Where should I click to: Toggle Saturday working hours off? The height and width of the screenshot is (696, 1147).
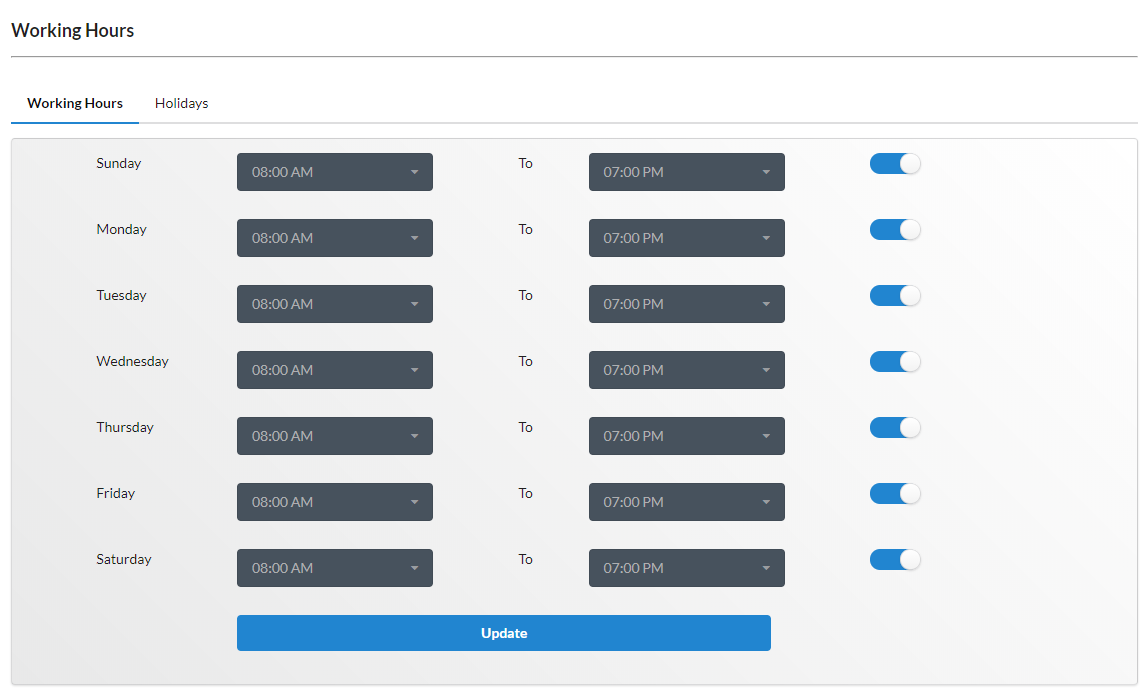click(x=895, y=559)
